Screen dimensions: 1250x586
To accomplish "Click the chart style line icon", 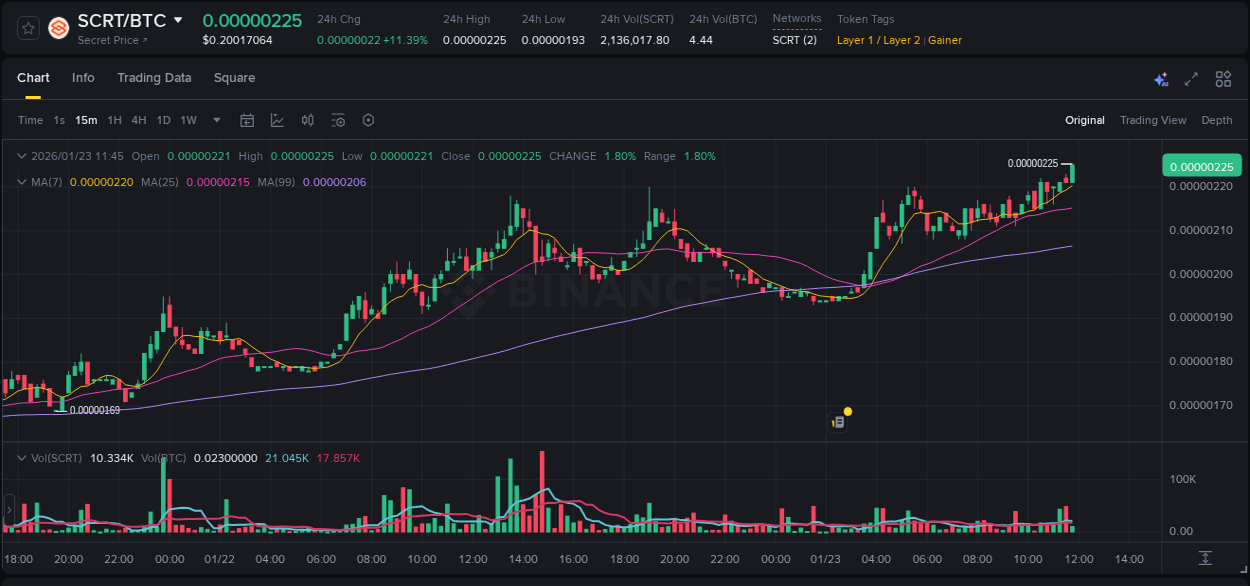I will pyautogui.click(x=277, y=120).
